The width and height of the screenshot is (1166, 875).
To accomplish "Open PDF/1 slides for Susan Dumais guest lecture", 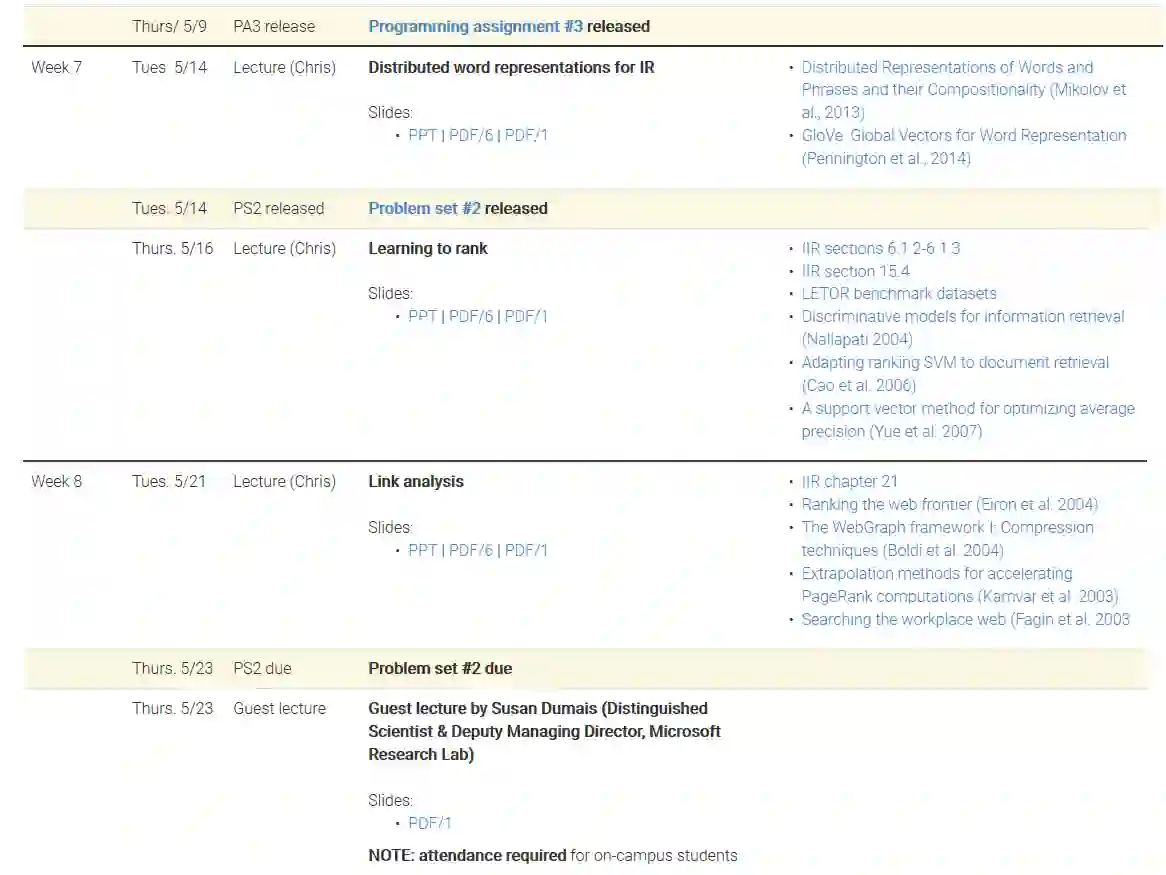I will point(430,824).
